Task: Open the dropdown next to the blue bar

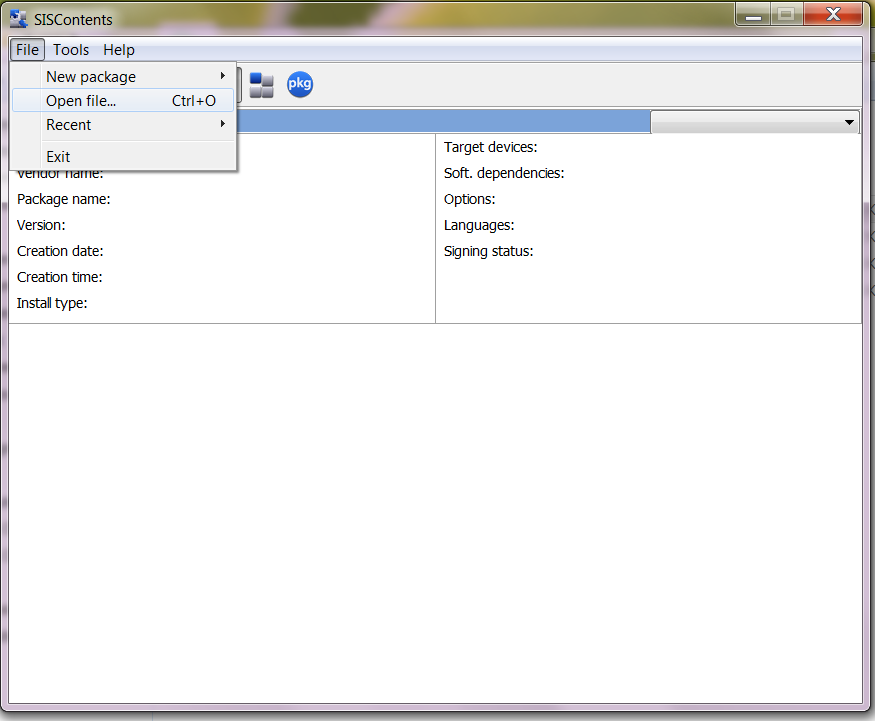Action: pos(754,122)
